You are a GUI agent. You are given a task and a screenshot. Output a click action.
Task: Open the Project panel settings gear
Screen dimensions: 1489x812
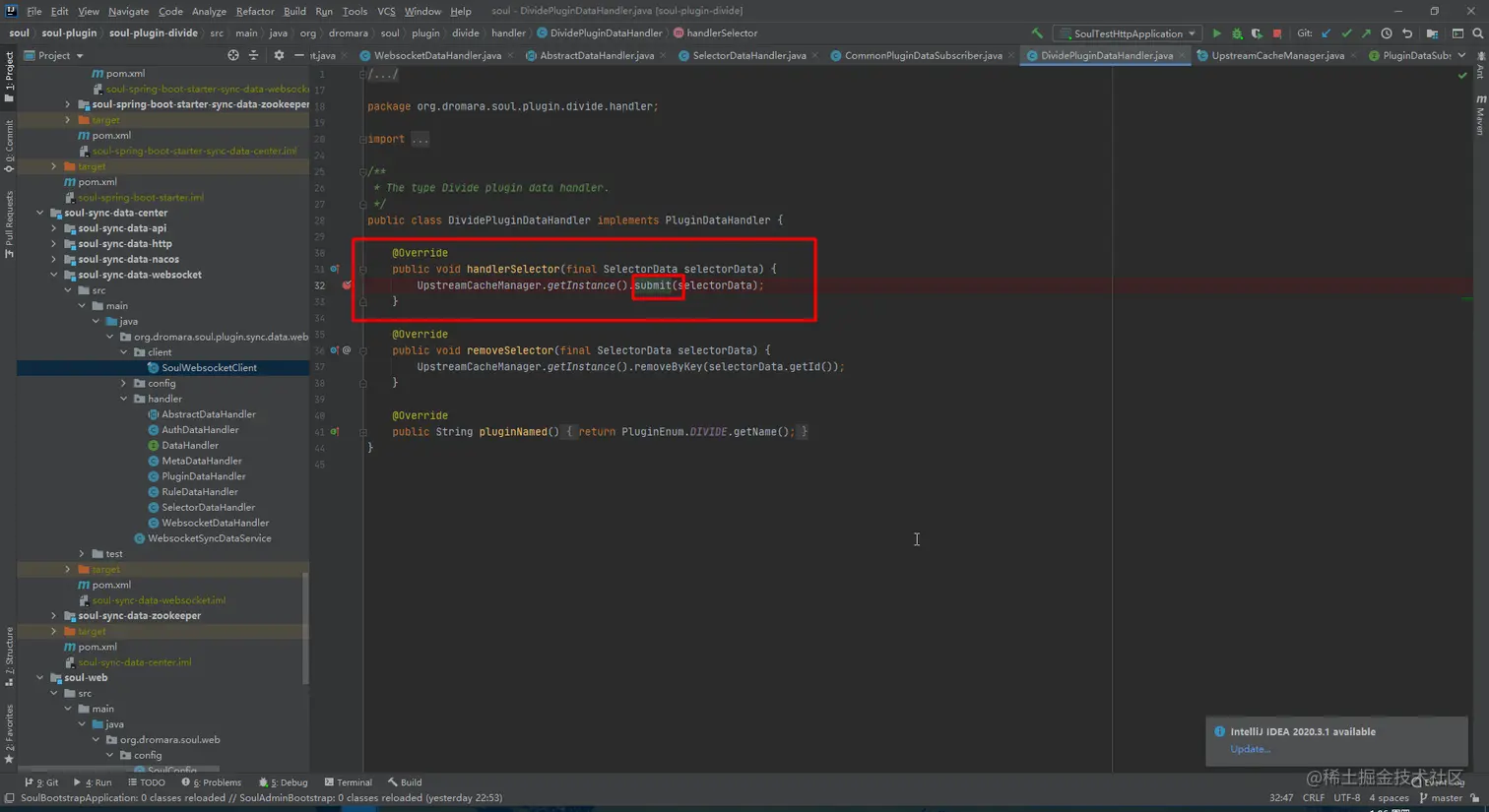279,56
